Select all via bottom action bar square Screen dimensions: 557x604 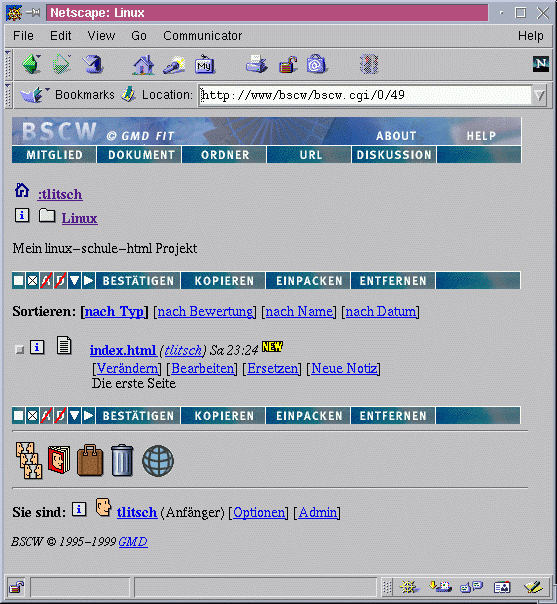18,416
